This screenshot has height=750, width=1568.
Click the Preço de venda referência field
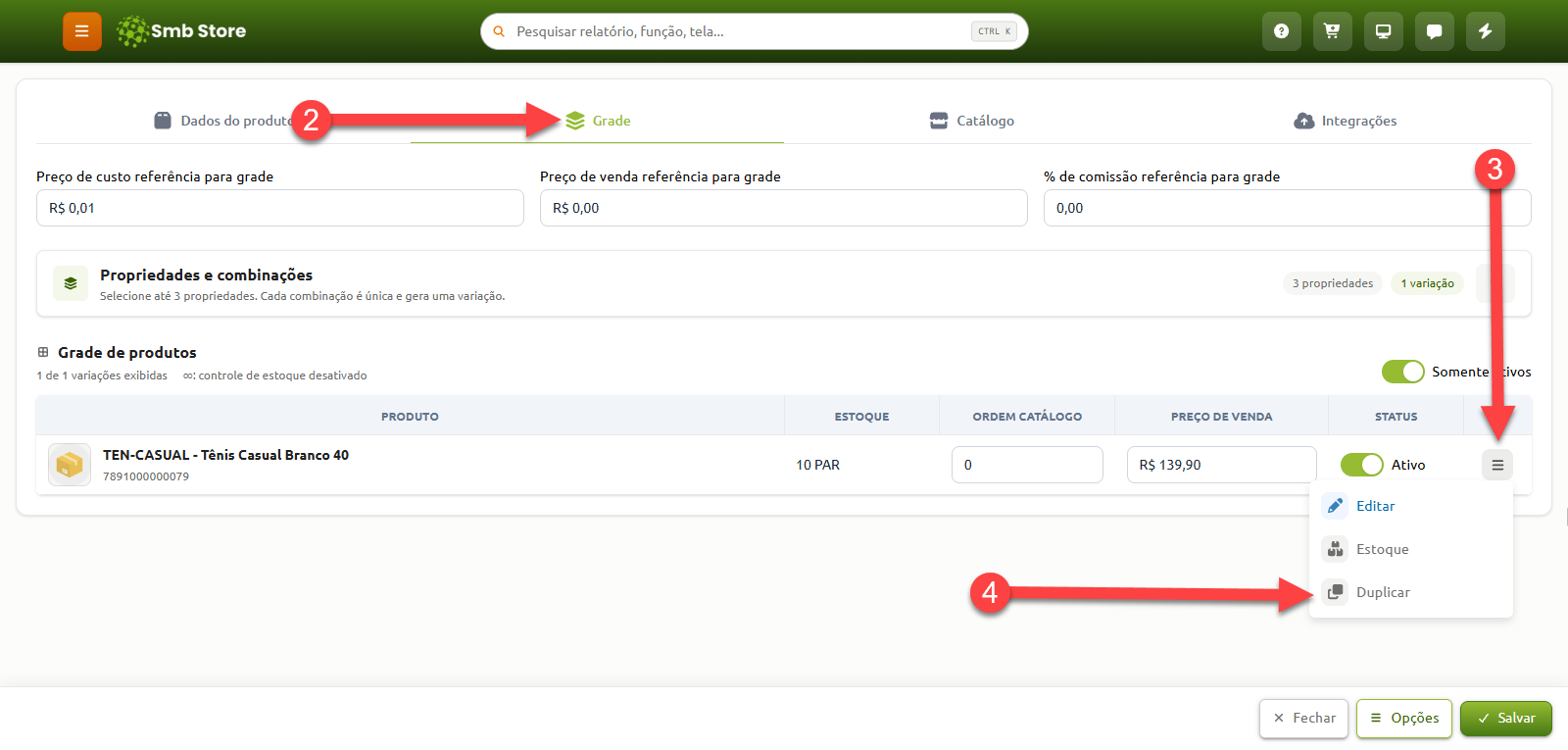pos(784,208)
